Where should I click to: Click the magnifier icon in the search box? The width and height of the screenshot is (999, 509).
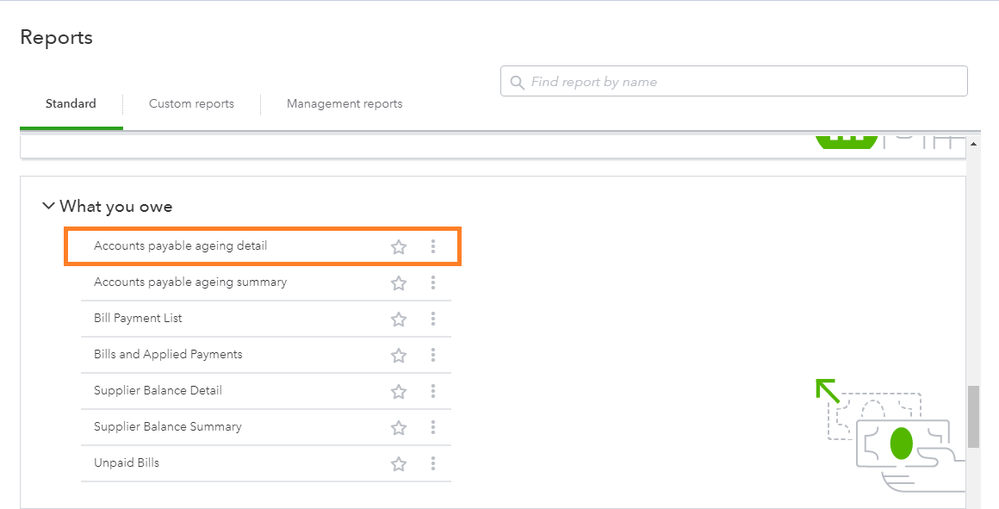tap(517, 83)
